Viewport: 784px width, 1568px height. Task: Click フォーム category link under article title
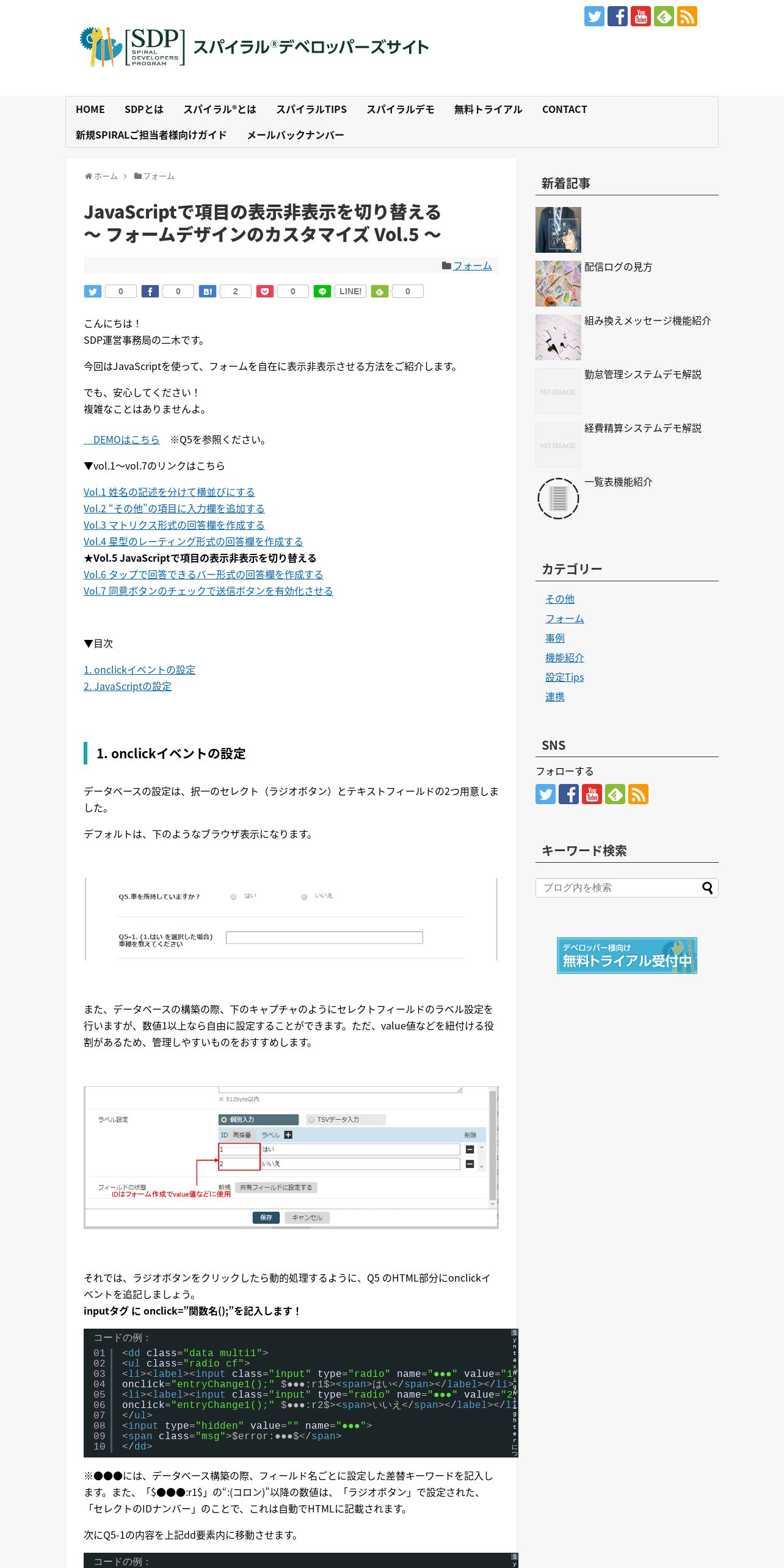[473, 266]
